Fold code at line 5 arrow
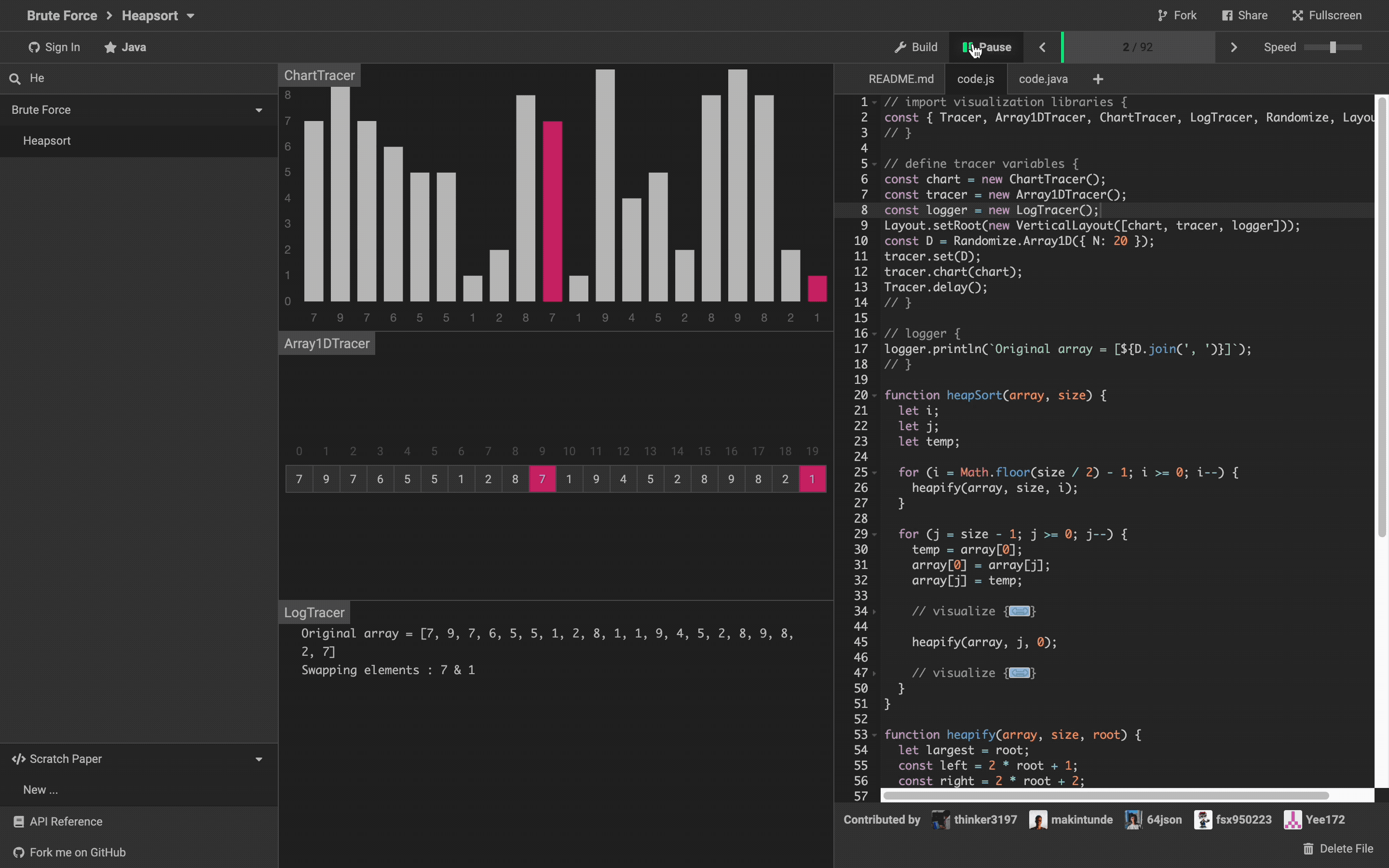The width and height of the screenshot is (1389, 868). coord(874,164)
